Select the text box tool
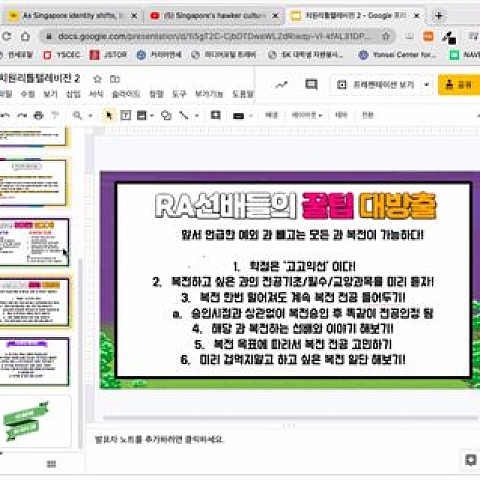Viewport: 480px width, 480px height. point(126,116)
